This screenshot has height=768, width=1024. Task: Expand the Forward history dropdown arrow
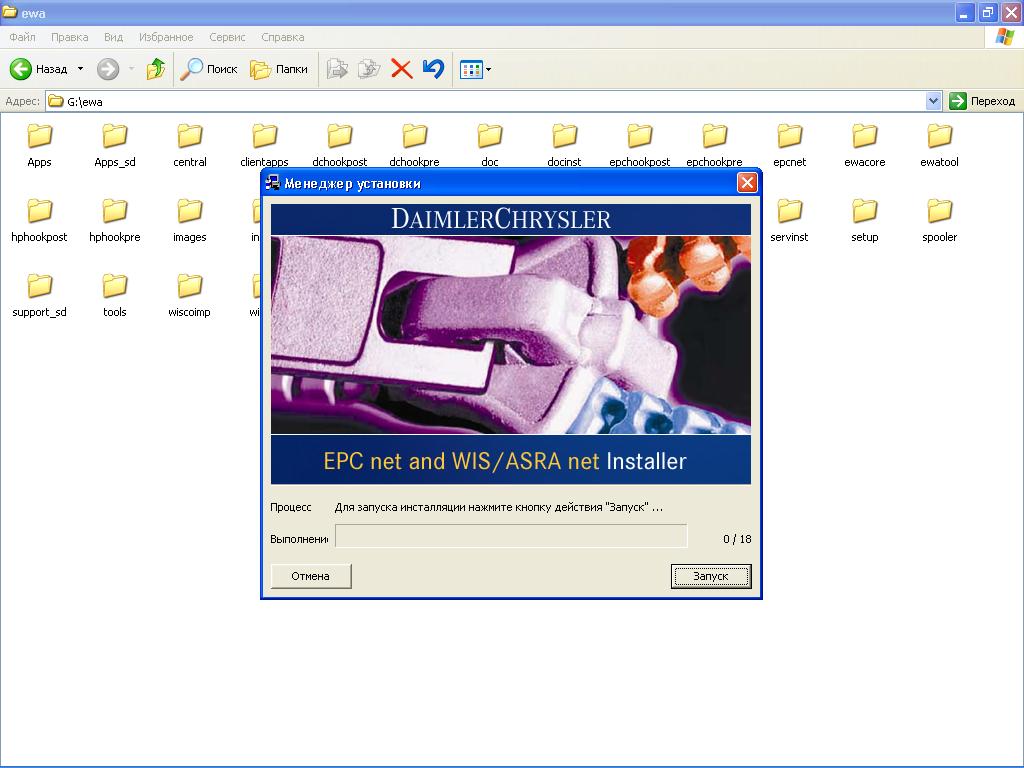131,69
